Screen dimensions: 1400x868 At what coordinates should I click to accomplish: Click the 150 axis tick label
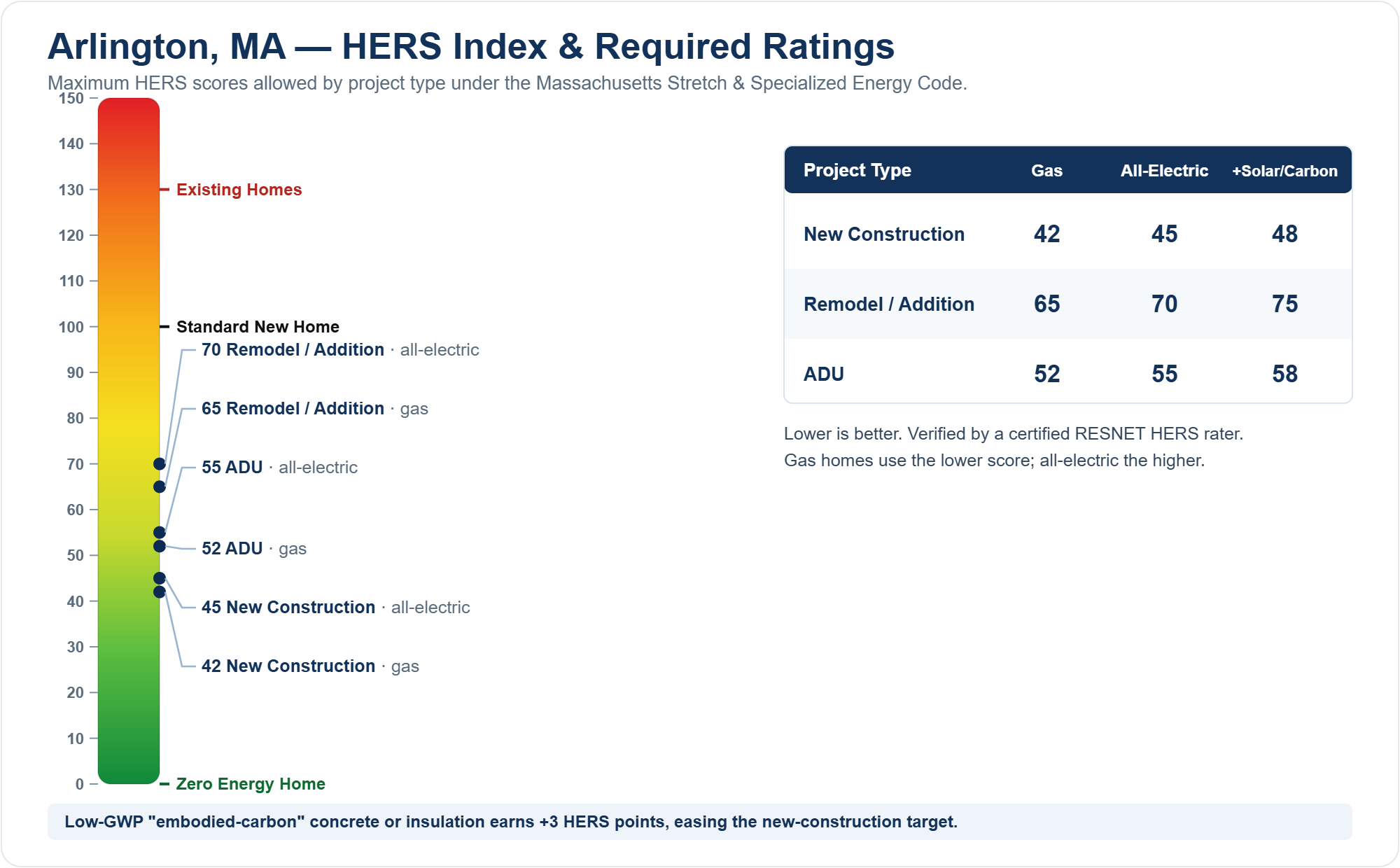click(x=71, y=99)
